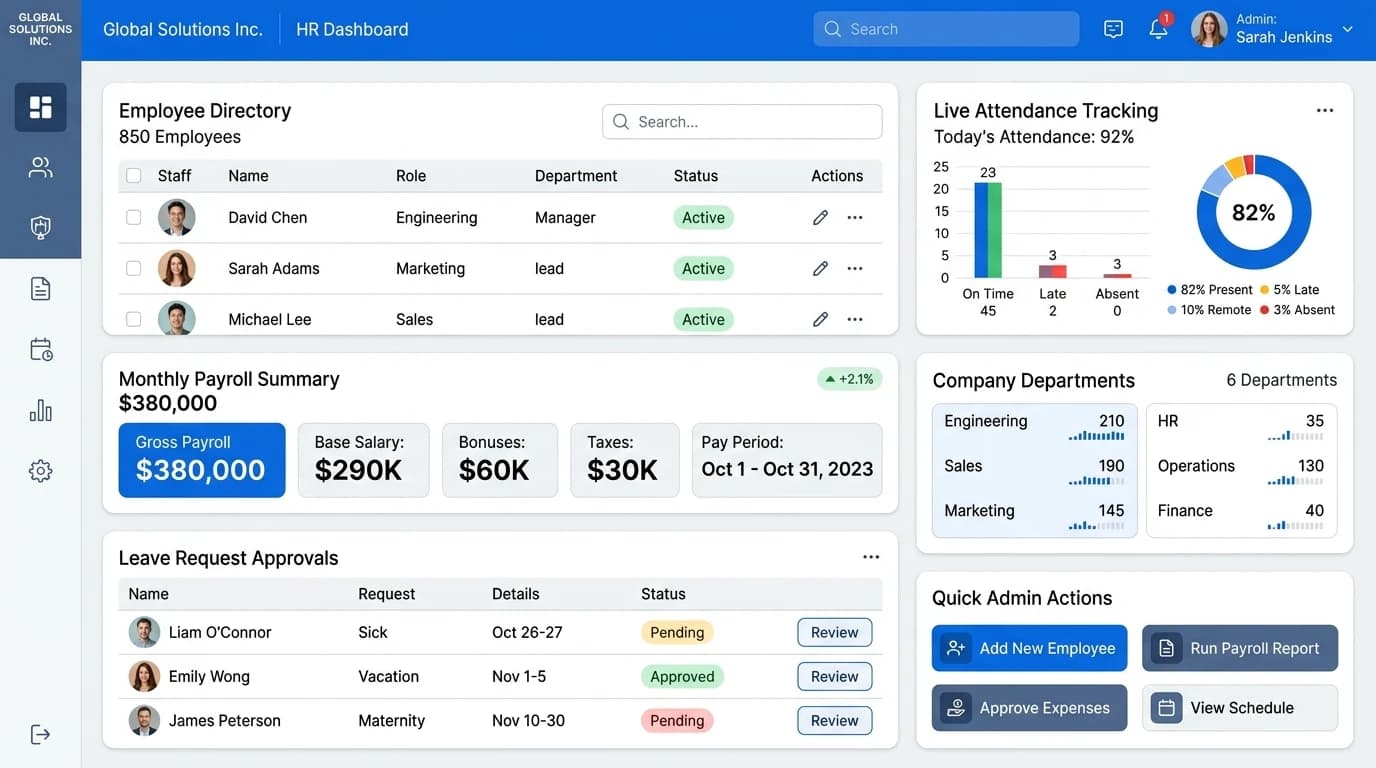Click the logout icon in sidebar
The height and width of the screenshot is (768, 1376).
pyautogui.click(x=41, y=735)
